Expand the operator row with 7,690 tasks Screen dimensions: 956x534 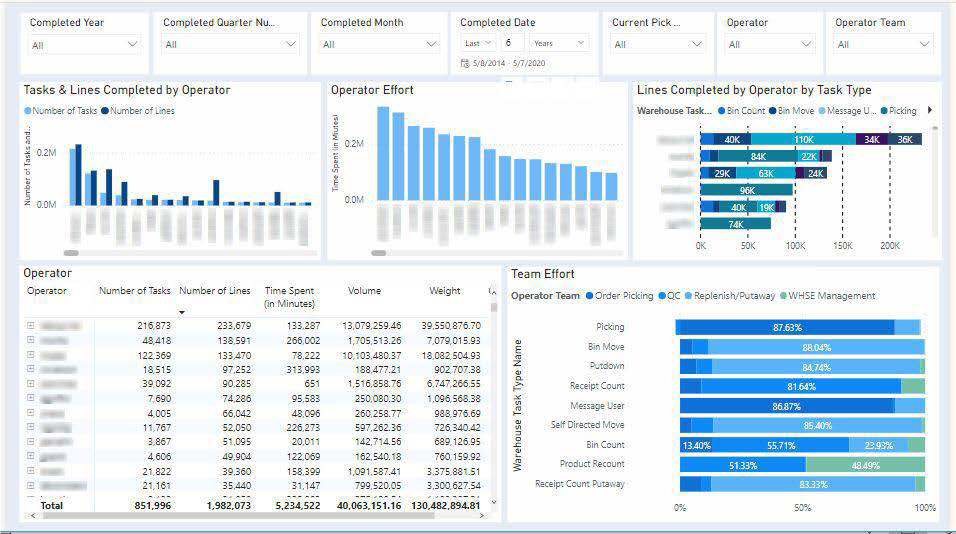click(x=30, y=398)
